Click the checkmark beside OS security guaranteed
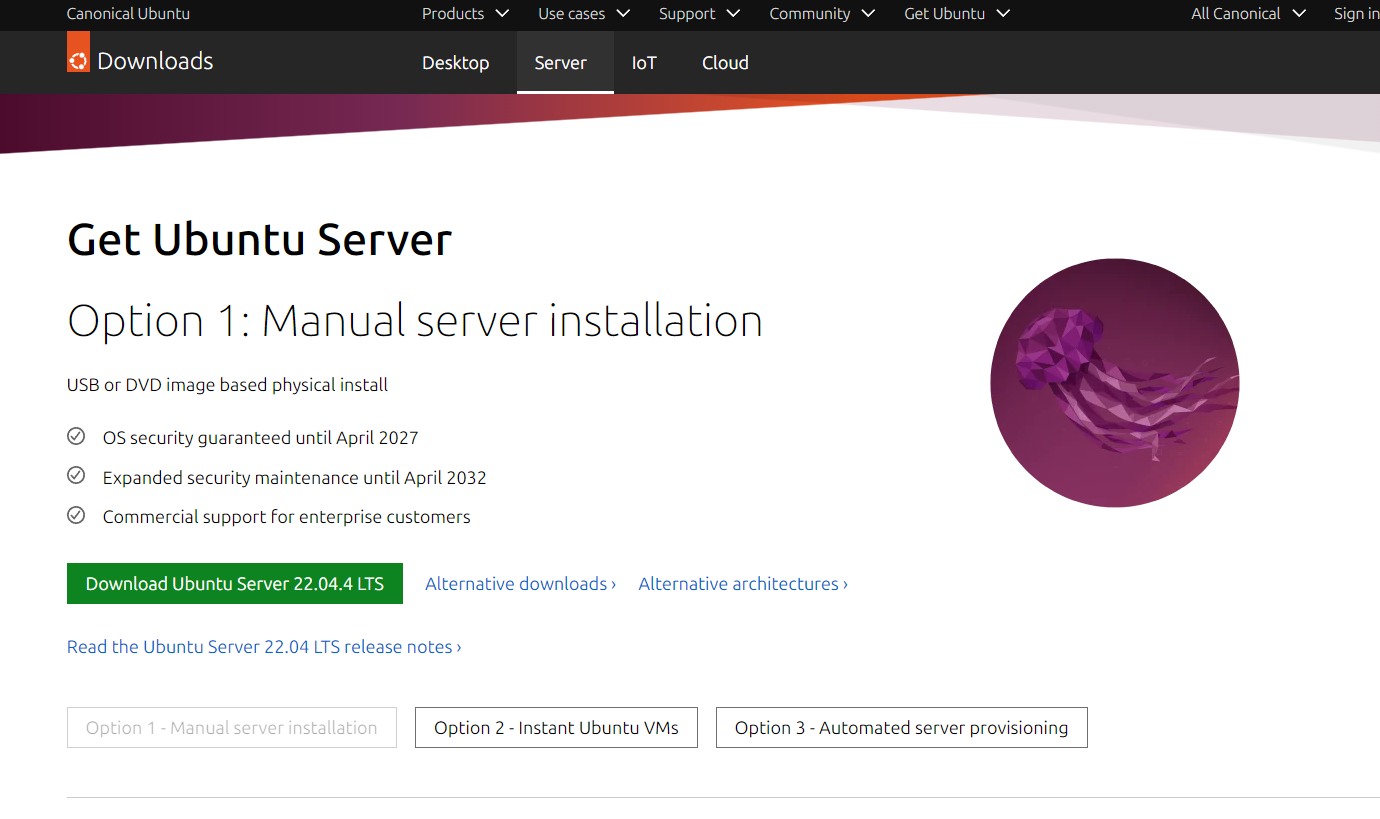 tap(76, 436)
